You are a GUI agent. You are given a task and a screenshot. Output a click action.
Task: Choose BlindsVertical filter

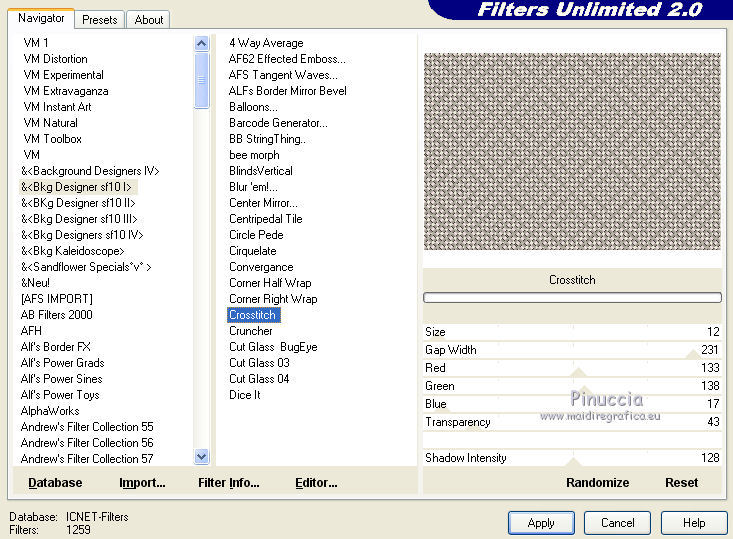click(x=261, y=171)
